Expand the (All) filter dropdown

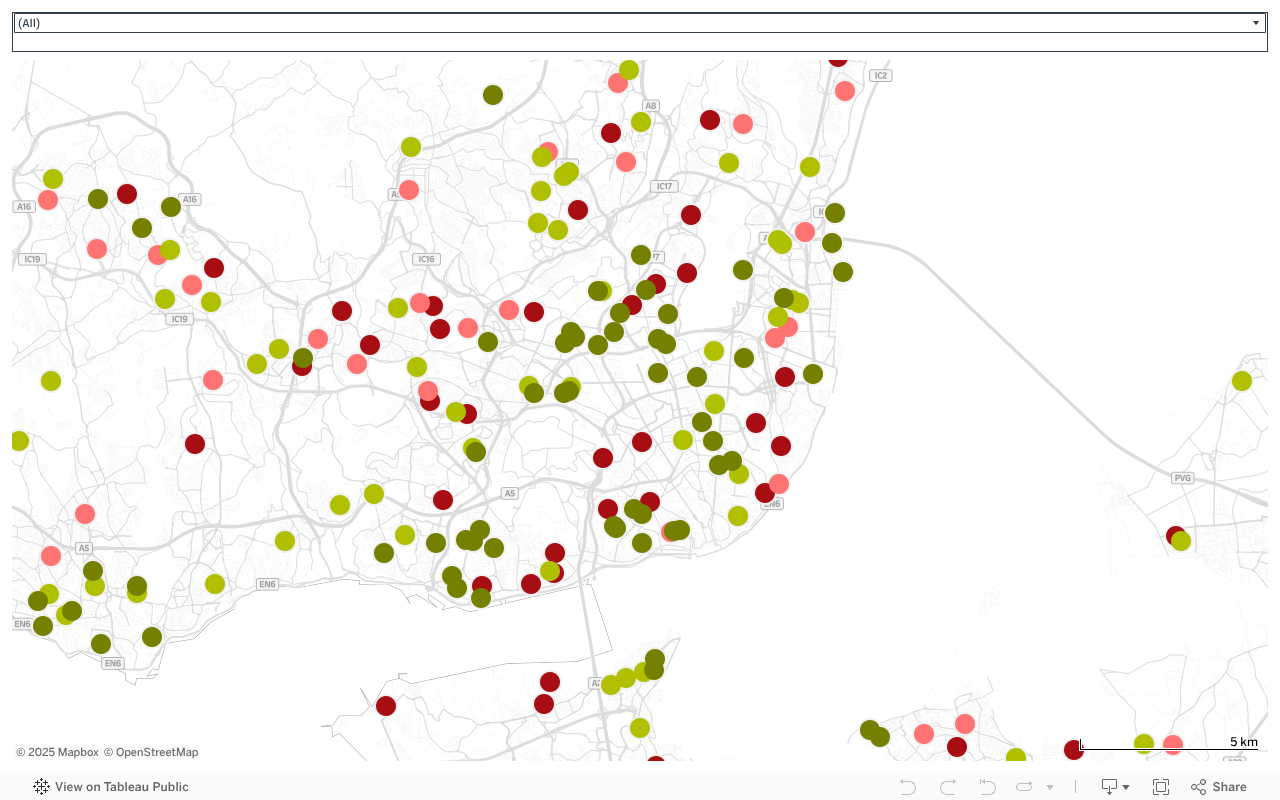(x=1256, y=23)
